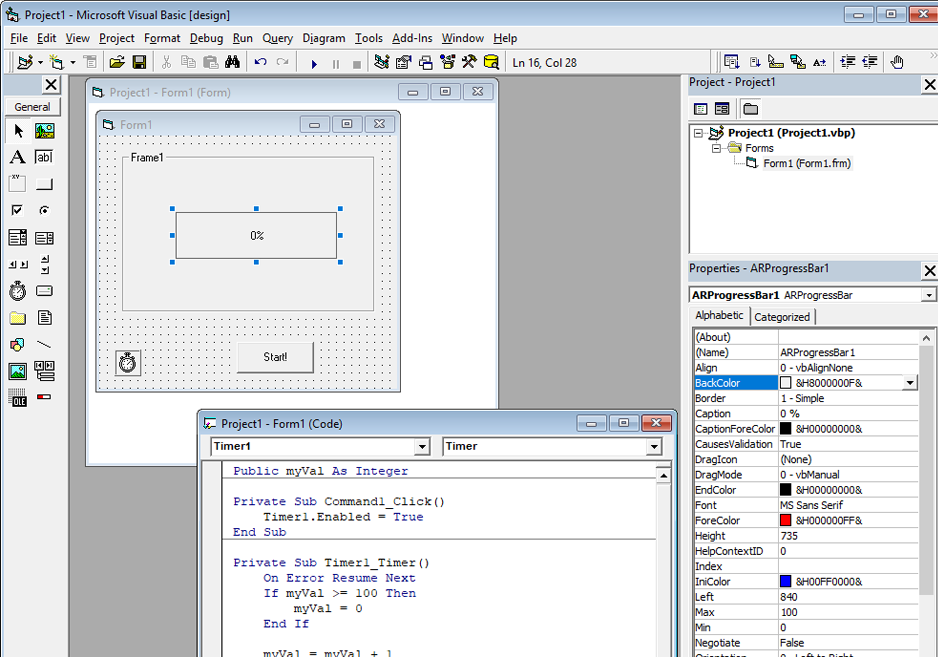938x657 pixels.
Task: Select the OLE tool in toolbox
Action: click(18, 397)
